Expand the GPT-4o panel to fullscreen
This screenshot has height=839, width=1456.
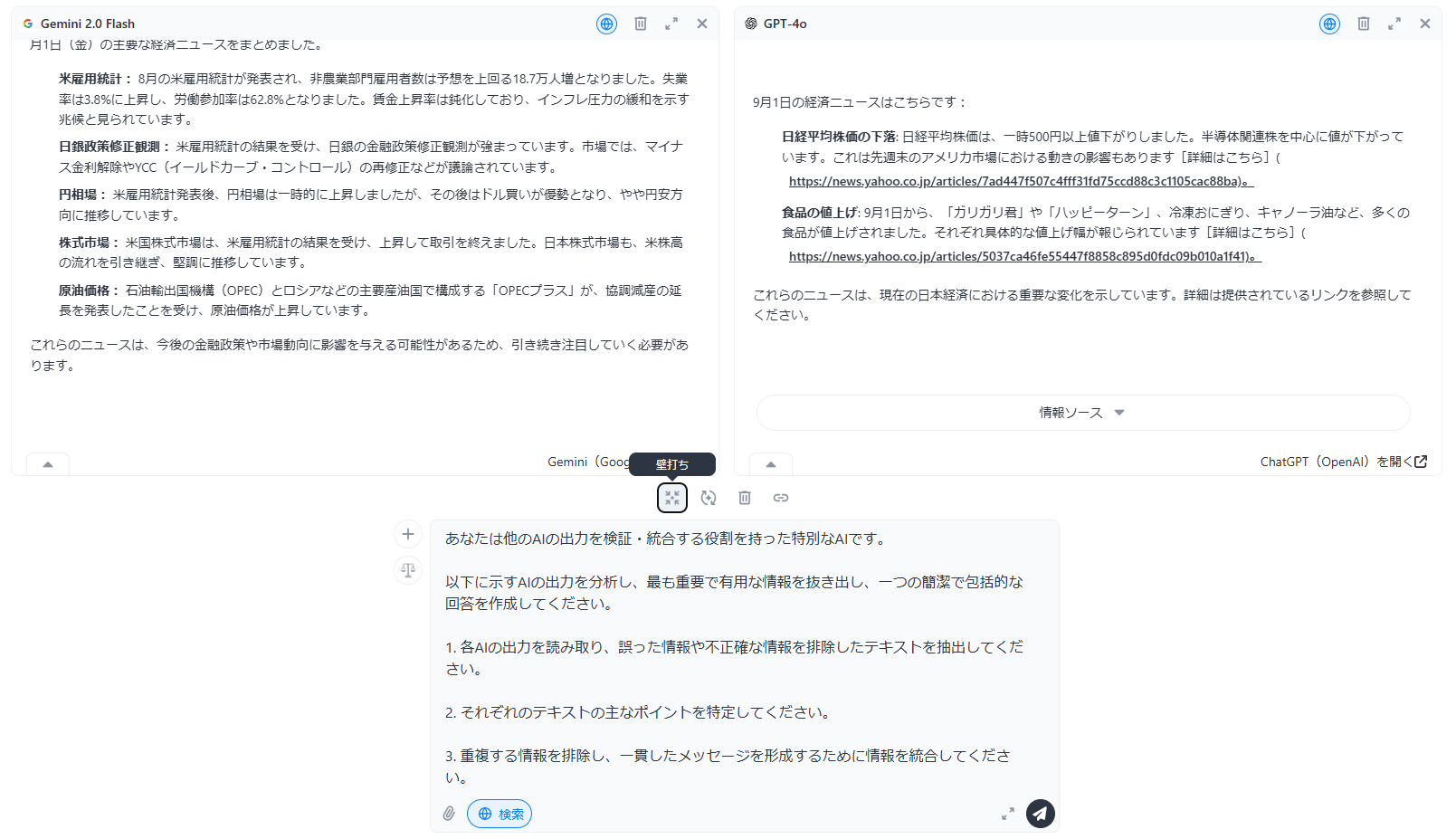[x=1394, y=24]
